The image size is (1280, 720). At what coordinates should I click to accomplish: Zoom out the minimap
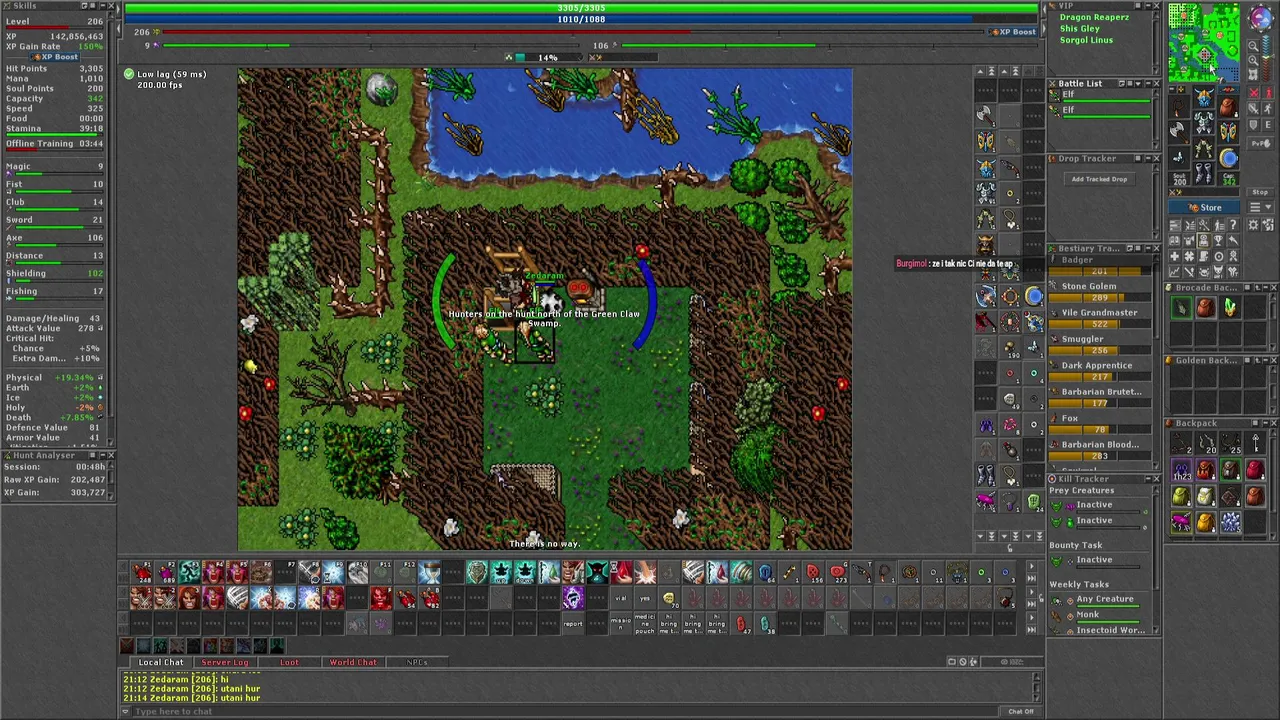point(1253,46)
